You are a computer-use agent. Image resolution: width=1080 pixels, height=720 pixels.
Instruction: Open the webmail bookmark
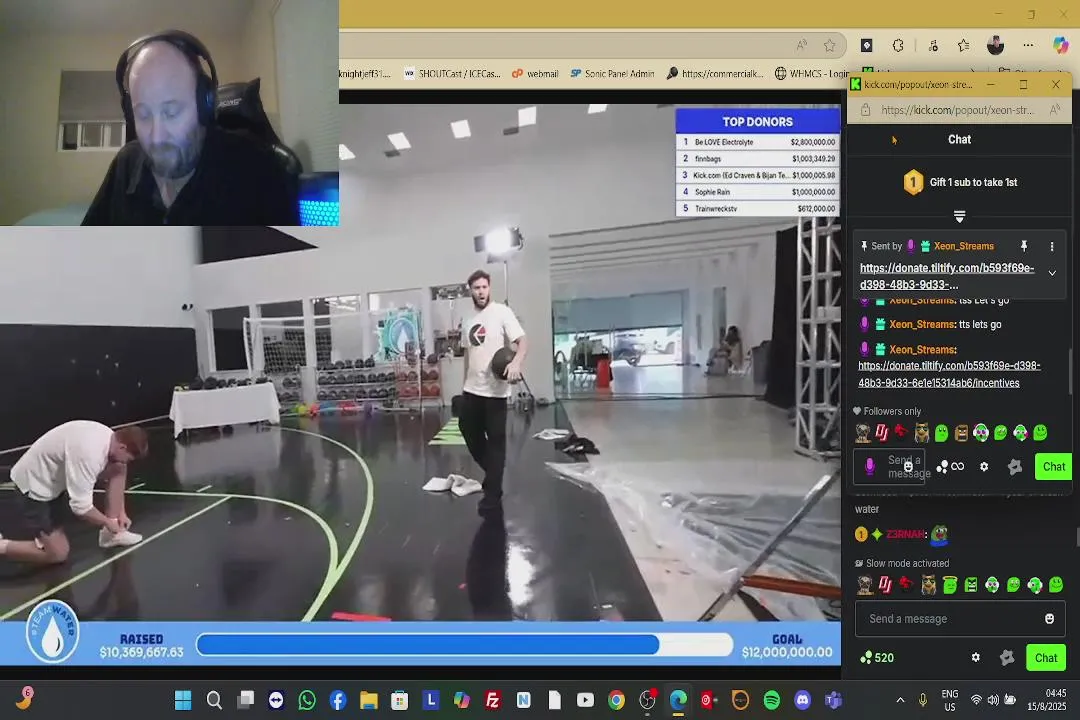534,74
